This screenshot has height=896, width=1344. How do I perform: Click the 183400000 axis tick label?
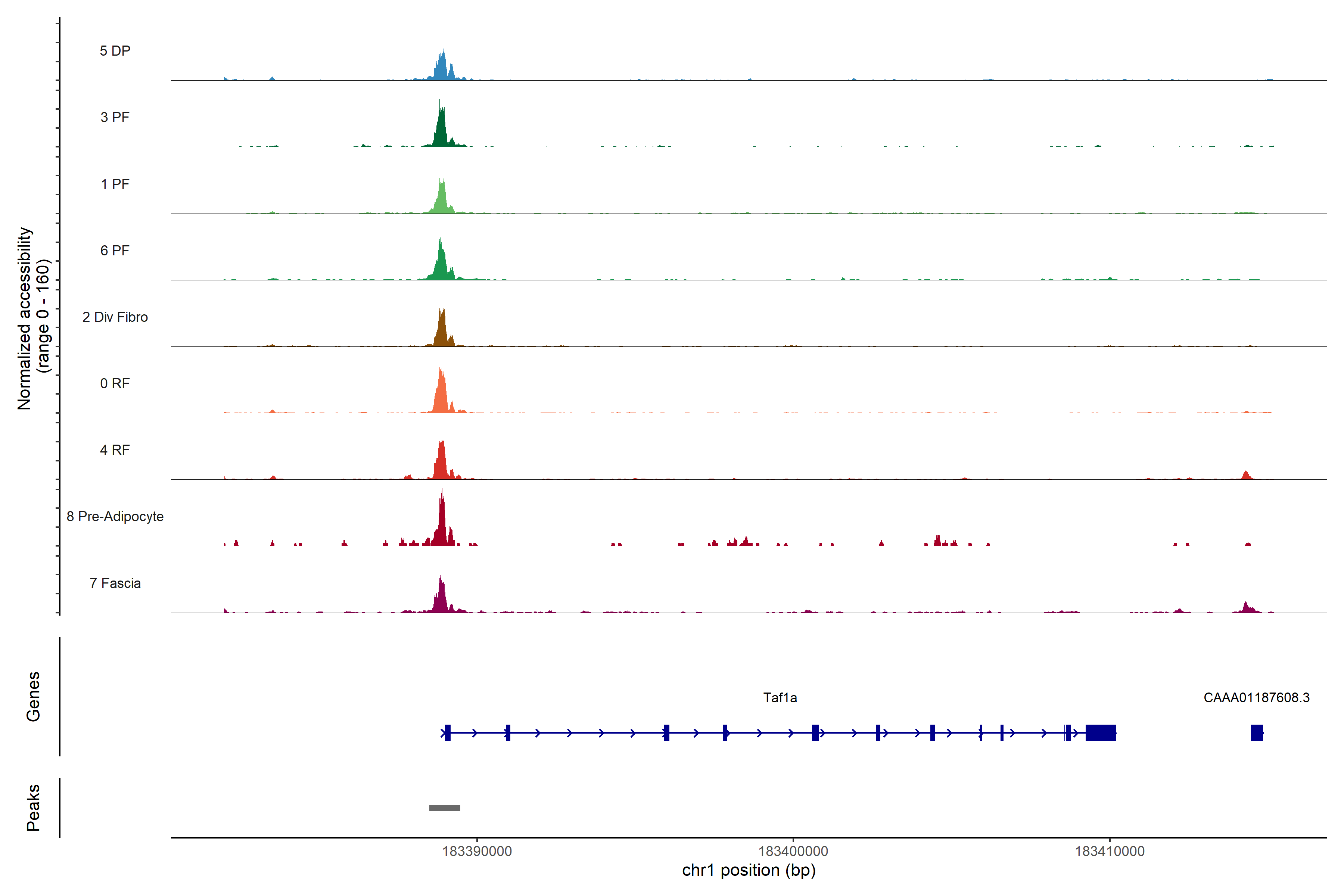793,852
